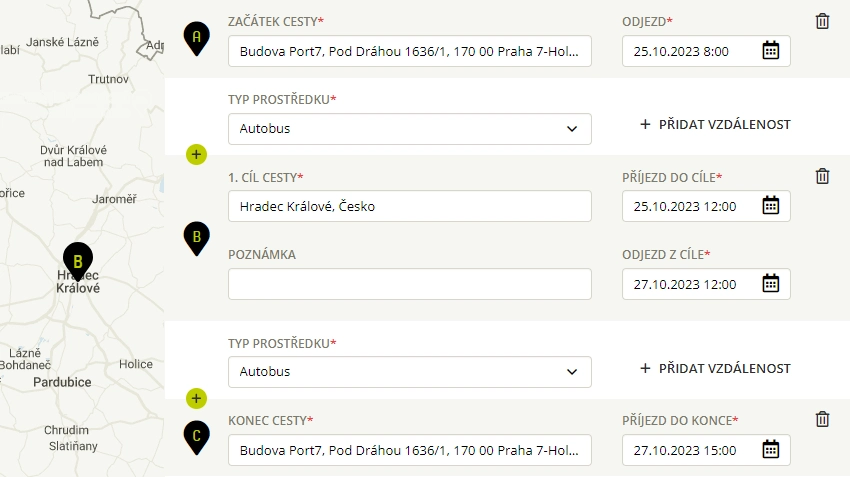Select map pin B on Hradec Králové
The height and width of the screenshot is (477, 850).
tap(78, 261)
